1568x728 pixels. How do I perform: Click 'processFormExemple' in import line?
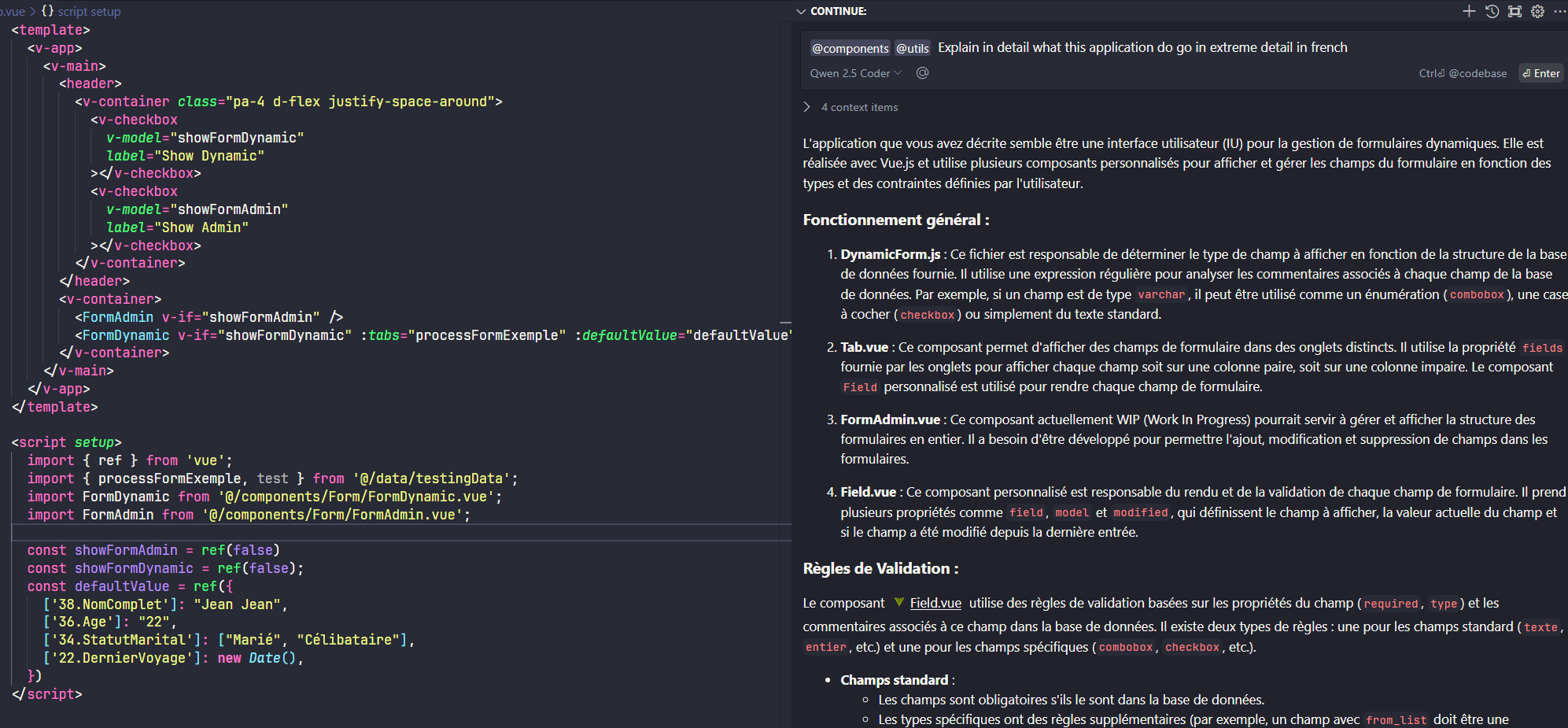[169, 479]
